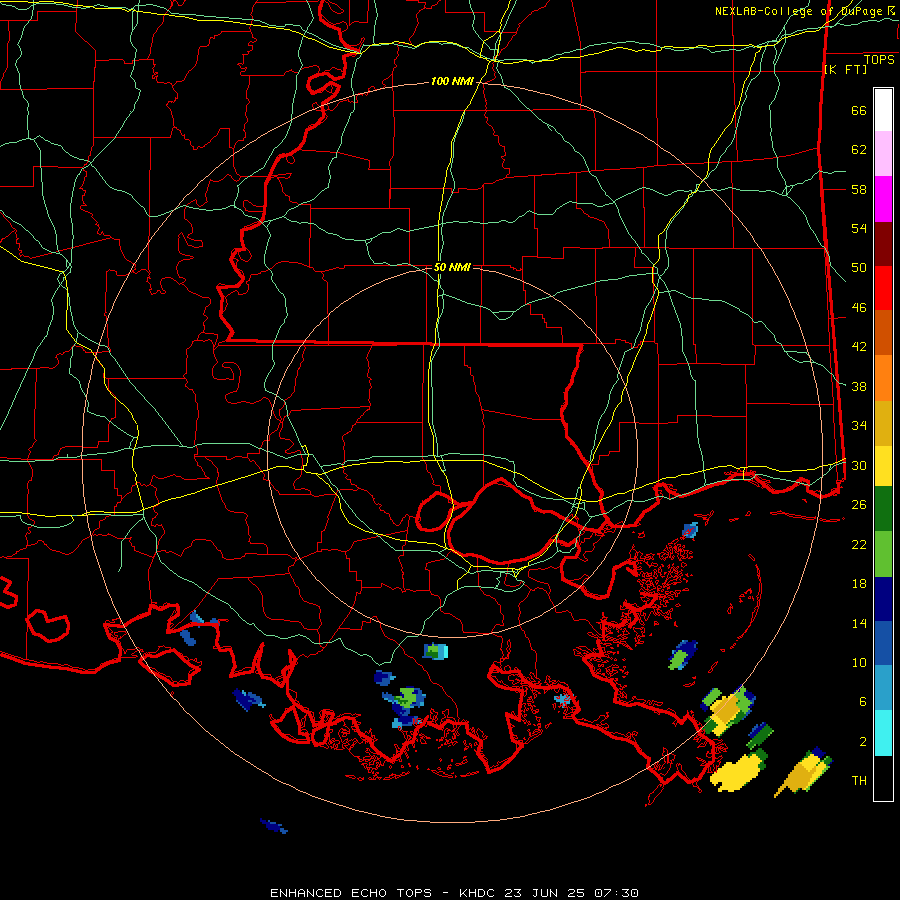Viewport: 900px width, 900px height.
Task: Click the "18" legend value
Action: [x=859, y=584]
